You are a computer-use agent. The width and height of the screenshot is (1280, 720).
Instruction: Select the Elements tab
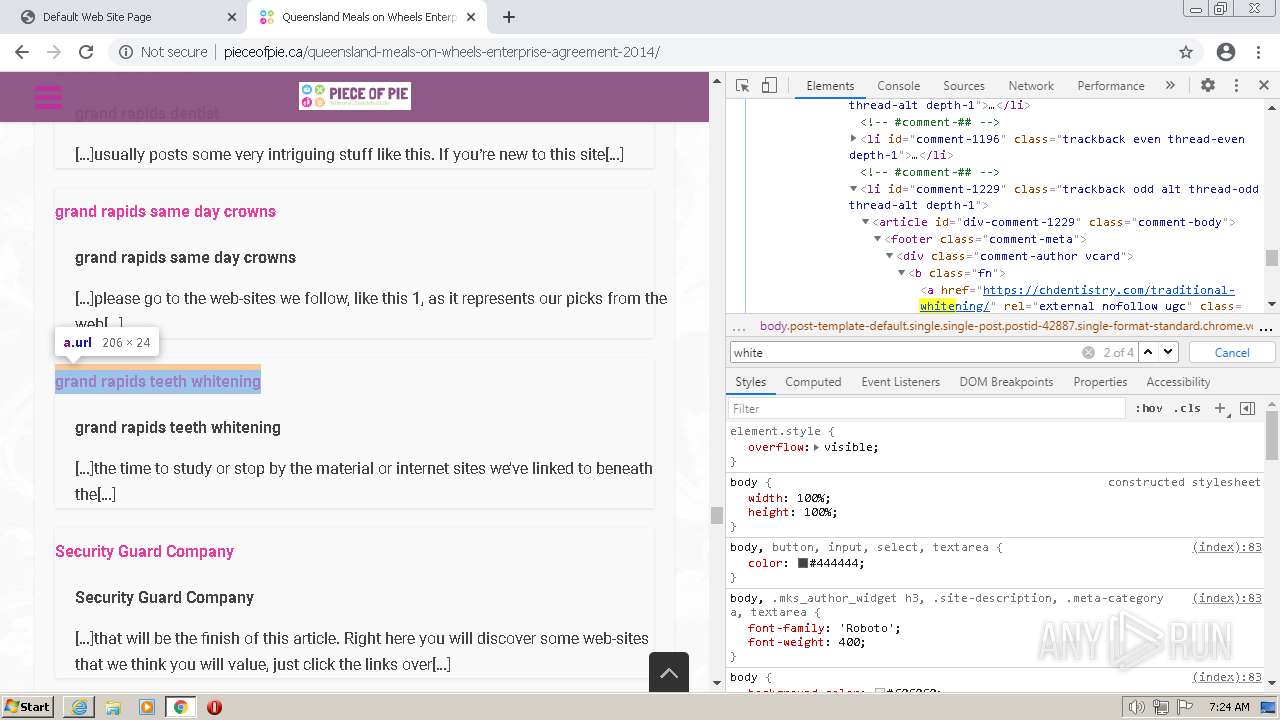tap(830, 86)
